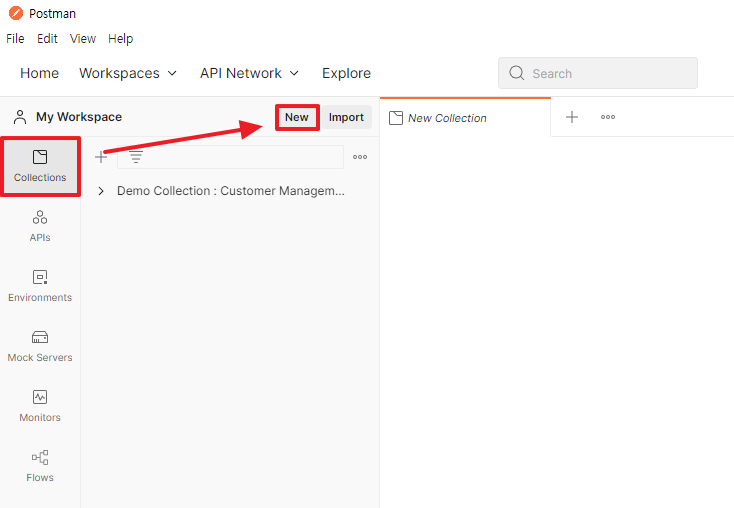Click the My Workspace title
Viewport: 734px width, 508px height.
[79, 117]
